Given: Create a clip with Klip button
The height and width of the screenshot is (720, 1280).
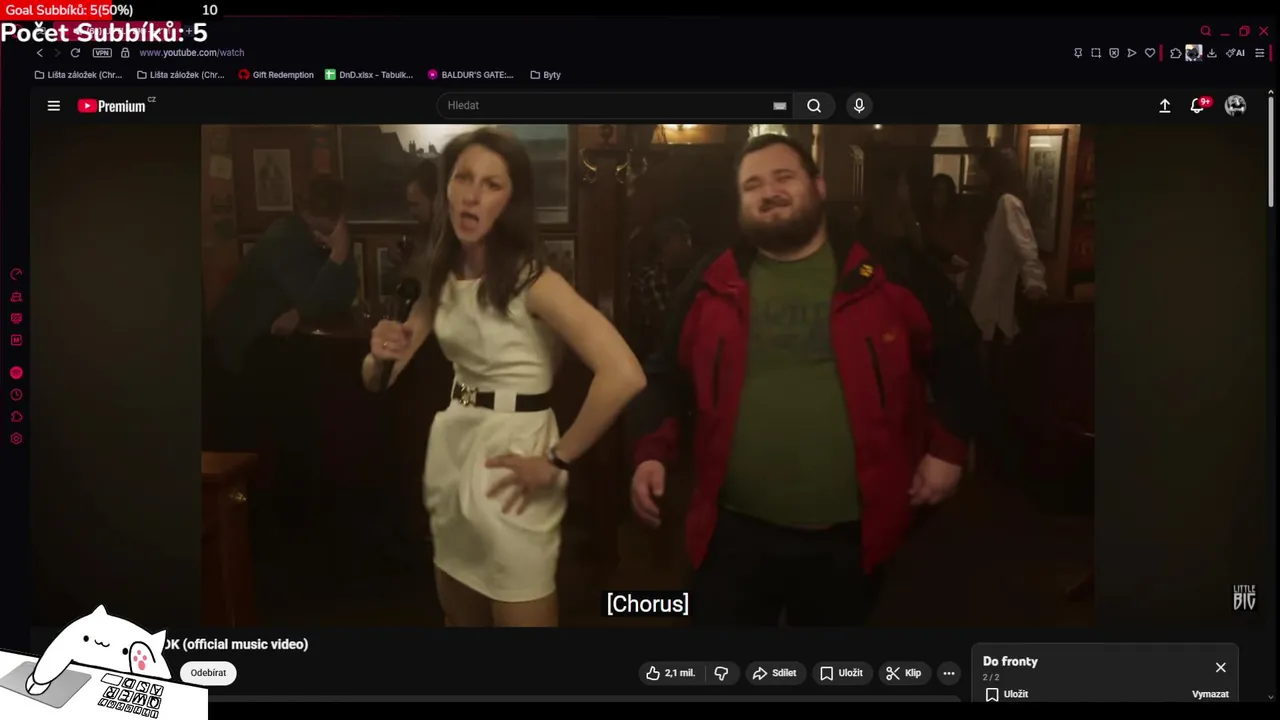Looking at the screenshot, I should click(x=903, y=673).
